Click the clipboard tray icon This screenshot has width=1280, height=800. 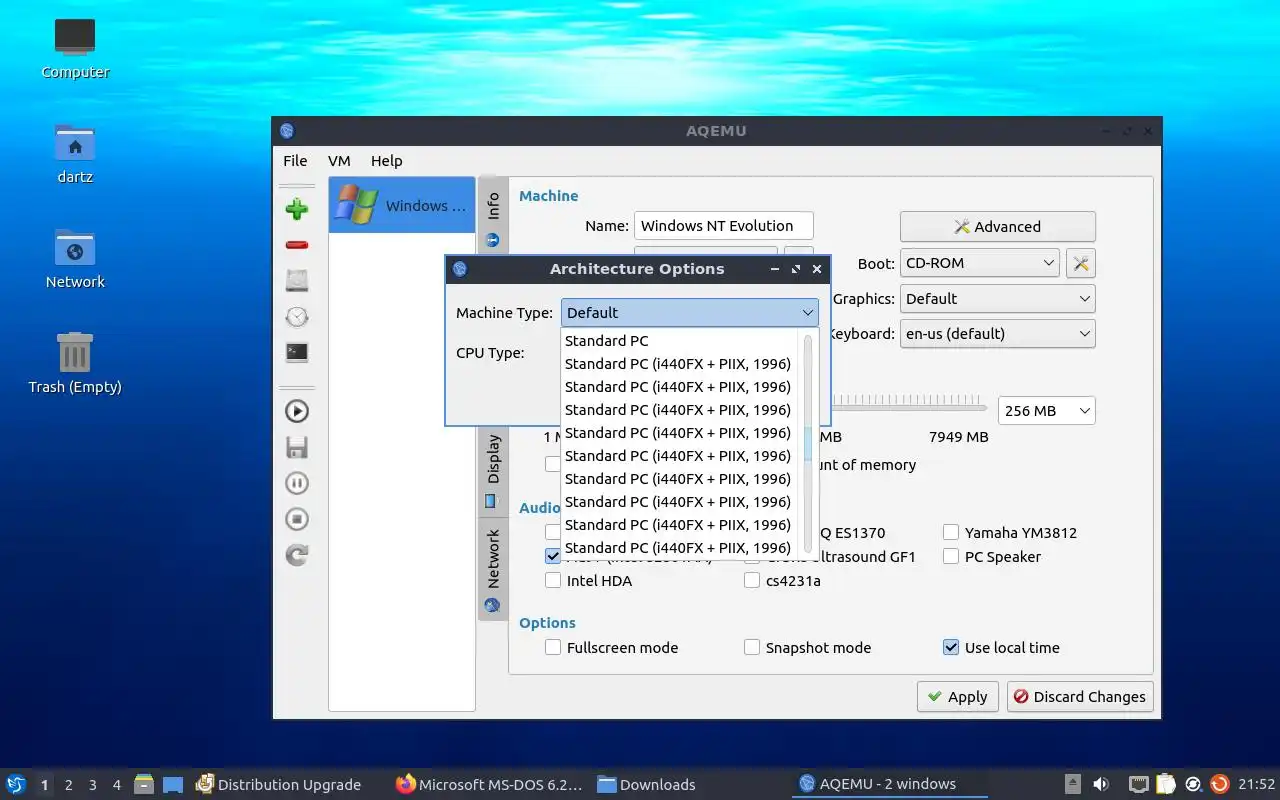tap(1165, 784)
